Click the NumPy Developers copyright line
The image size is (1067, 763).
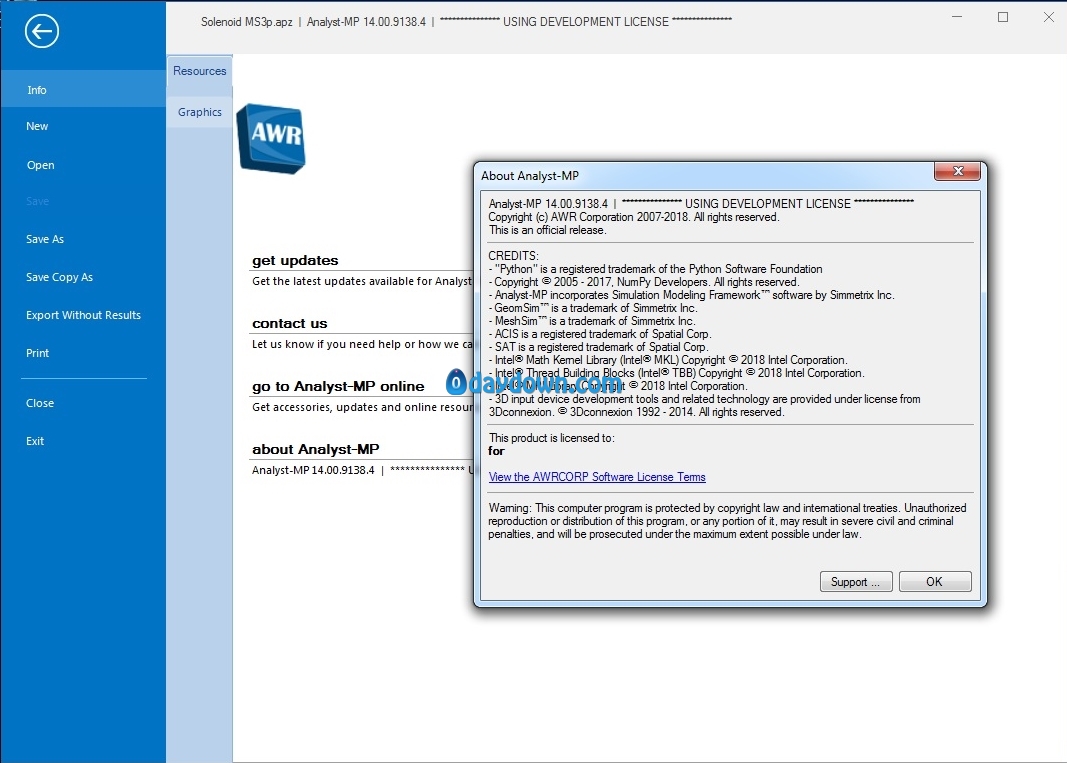643,282
